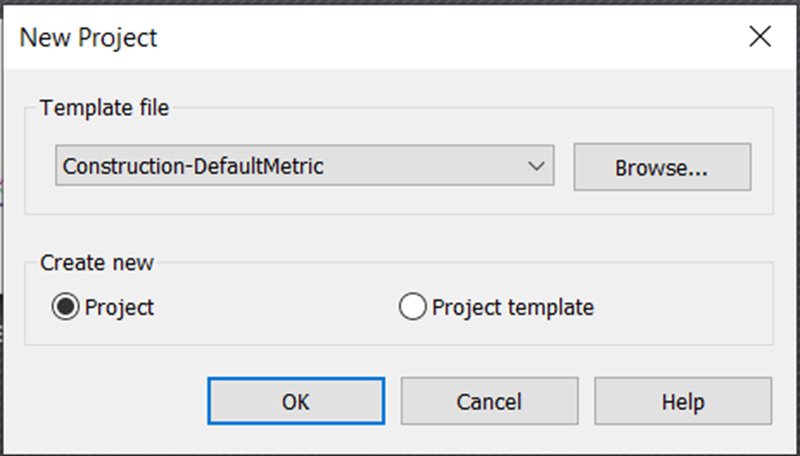
Task: Click the 'Create new' group label
Action: (x=97, y=263)
